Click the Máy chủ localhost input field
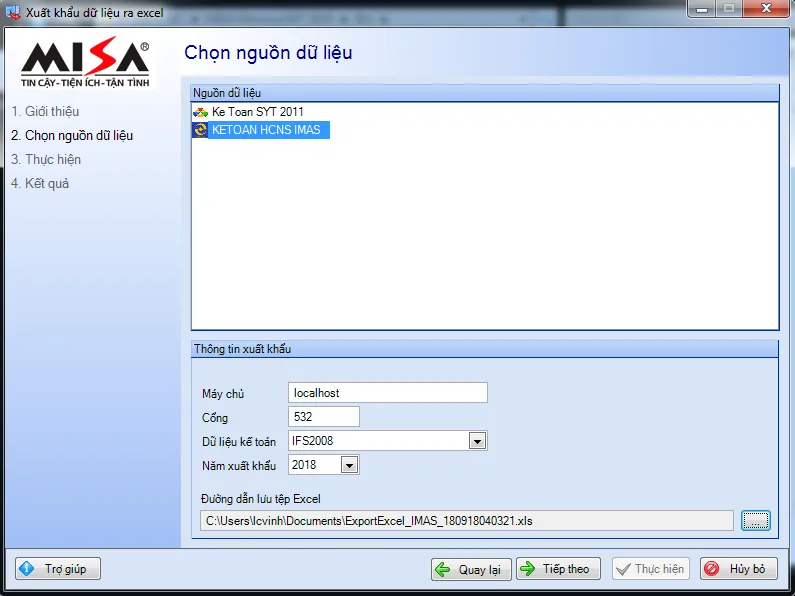The height and width of the screenshot is (596, 795). point(387,393)
